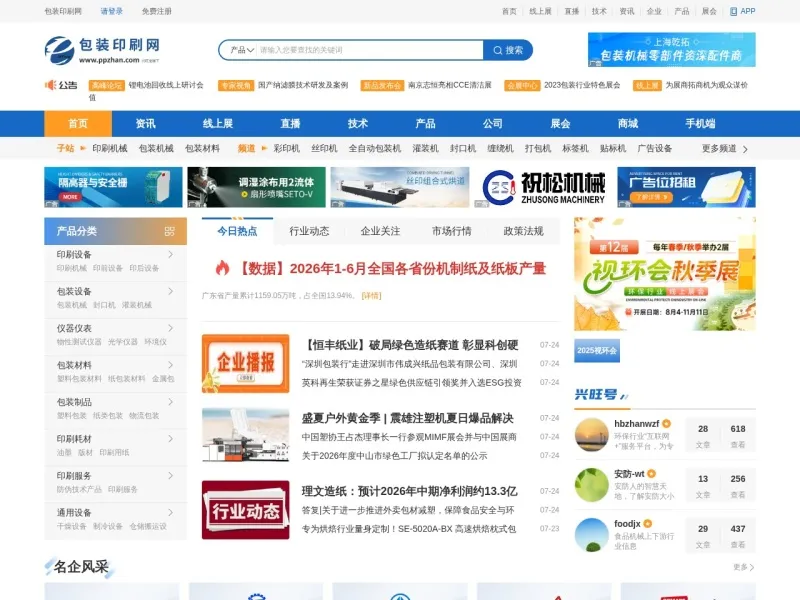800x600 pixels.
Task: Click the grid icon in 产品分类 header
Action: pos(170,231)
